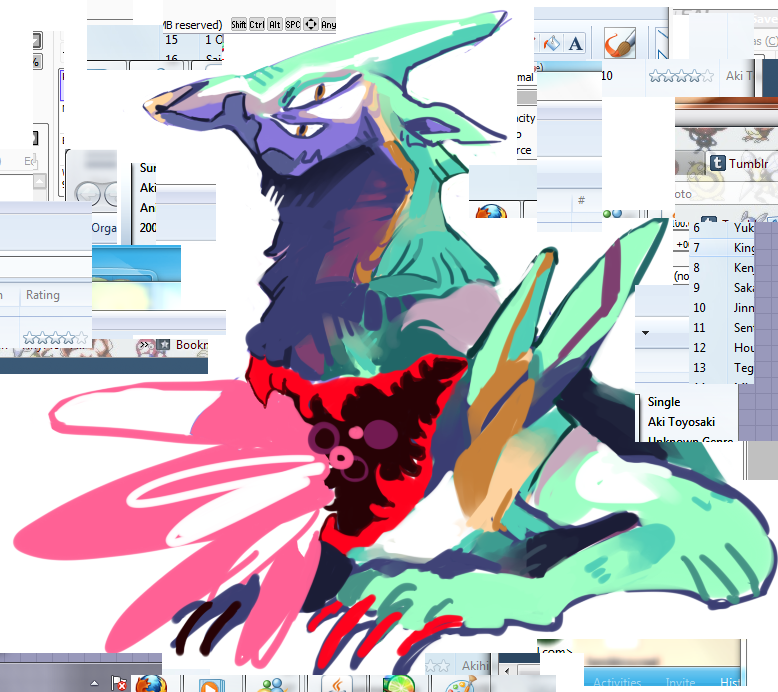This screenshot has width=778, height=692.
Task: Click the Tumblr bookmark link
Action: point(748,163)
